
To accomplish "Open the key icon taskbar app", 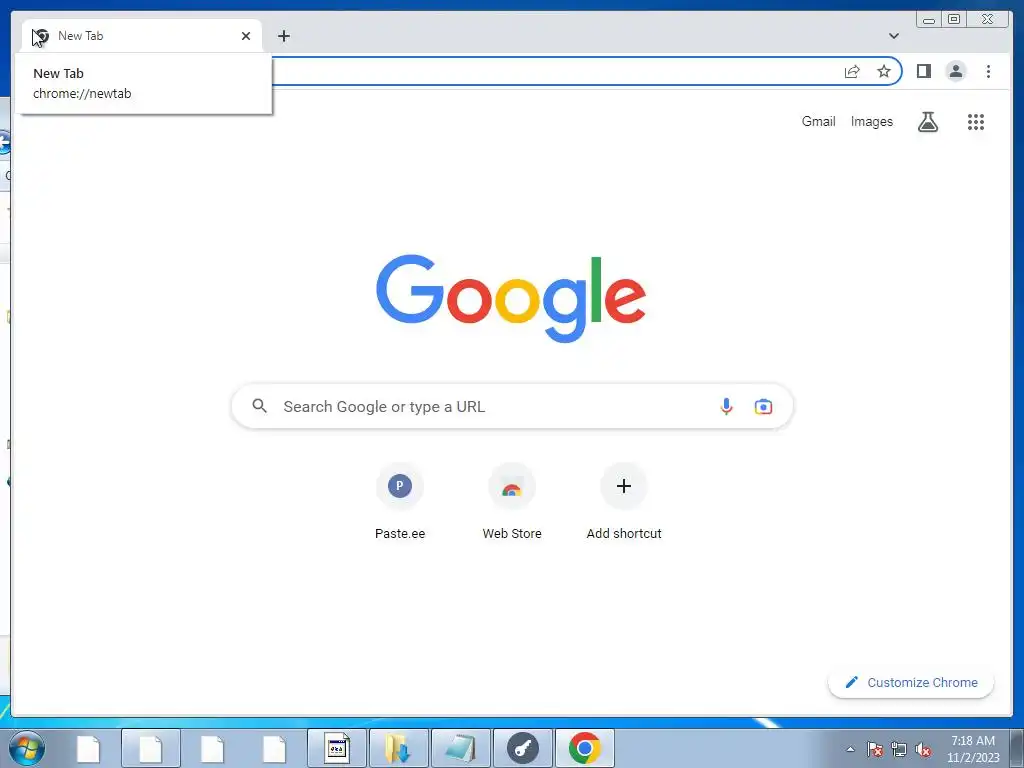I will point(522,748).
